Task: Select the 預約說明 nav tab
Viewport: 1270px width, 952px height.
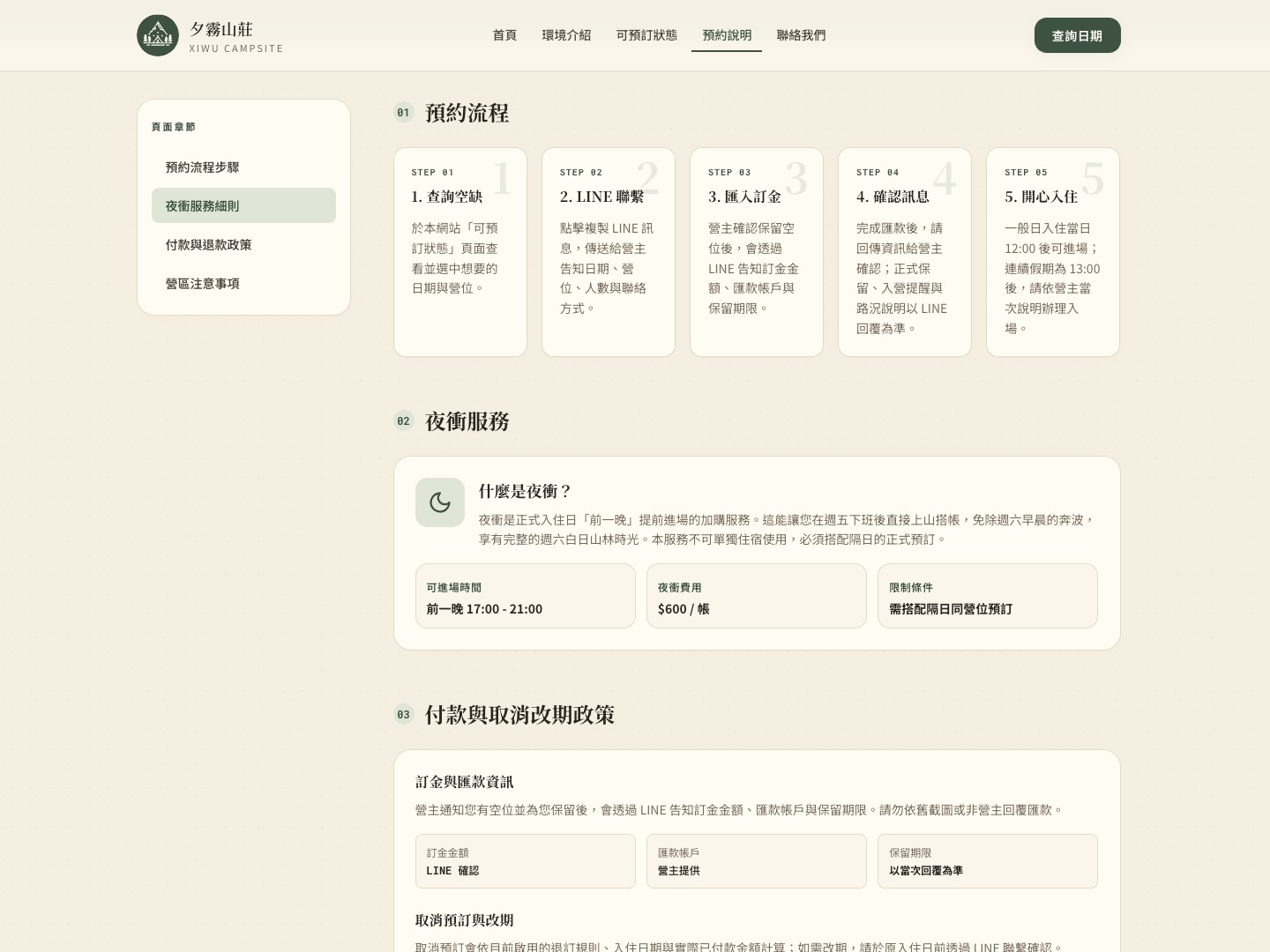Action: click(x=727, y=35)
